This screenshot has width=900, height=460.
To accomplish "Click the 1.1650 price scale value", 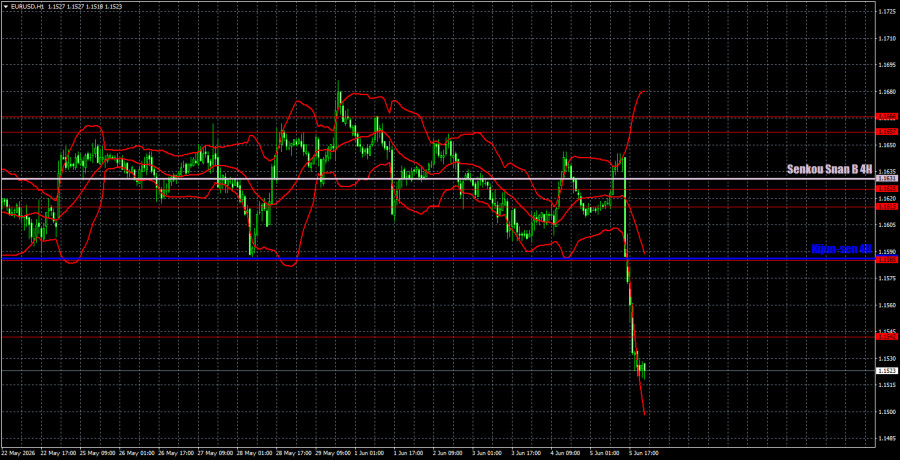I will pyautogui.click(x=885, y=145).
